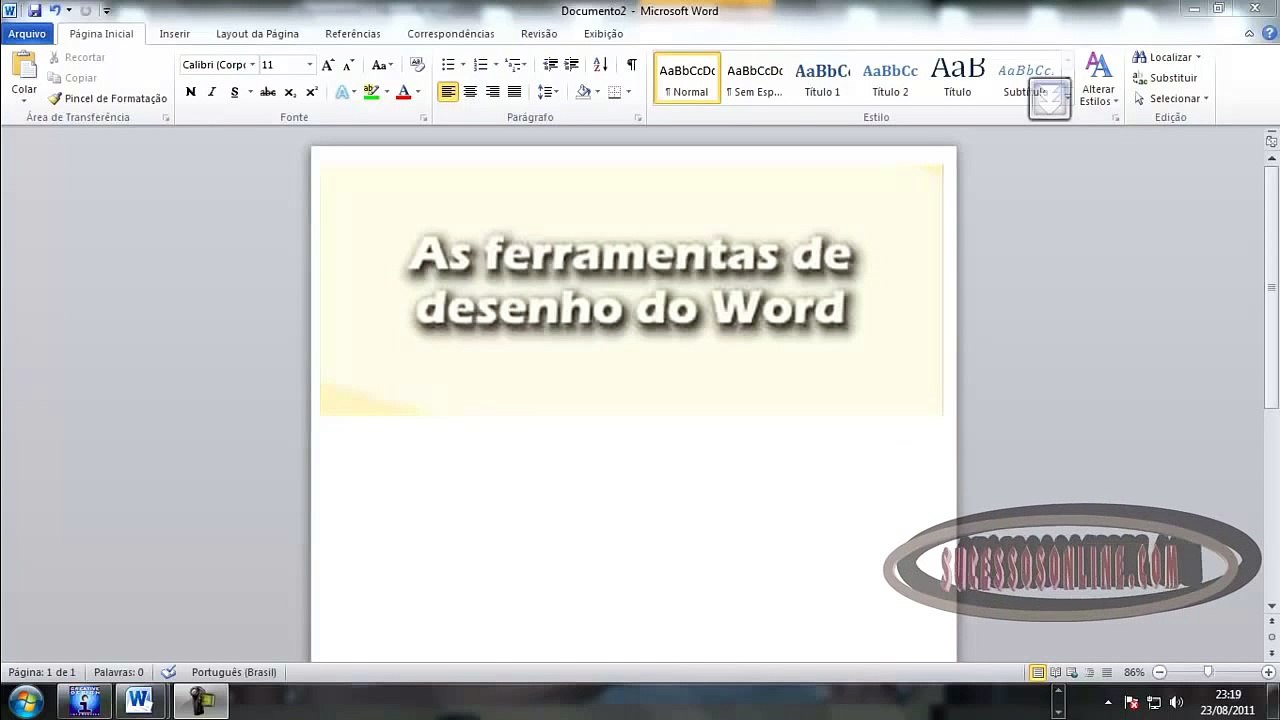Expand Fonte dialog launcher
Screen dimensions: 1280x720
(423, 118)
